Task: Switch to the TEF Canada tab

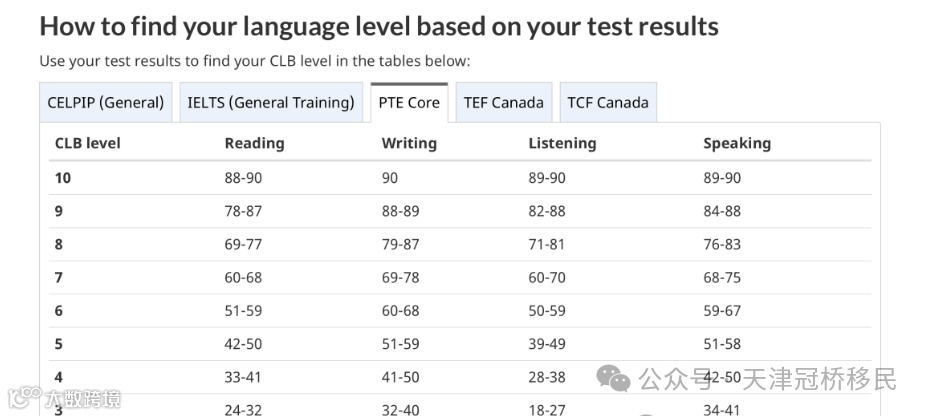Action: (x=504, y=102)
